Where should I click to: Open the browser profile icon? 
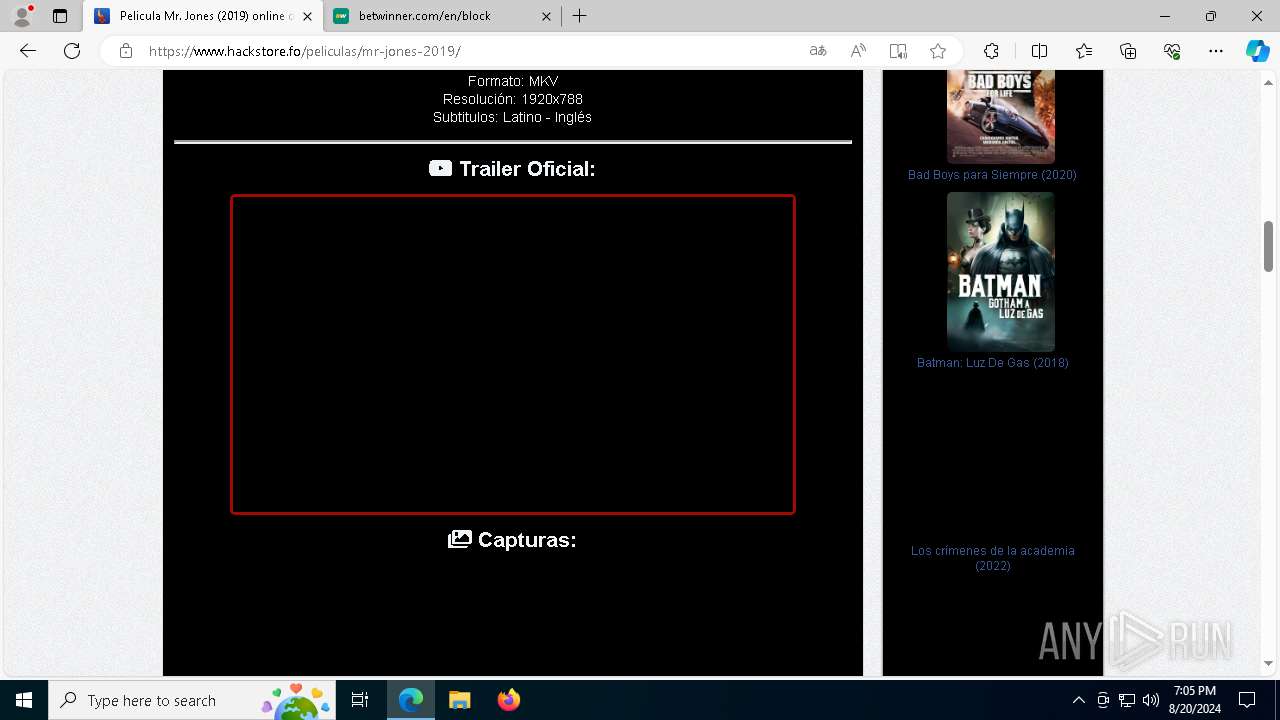tap(22, 16)
